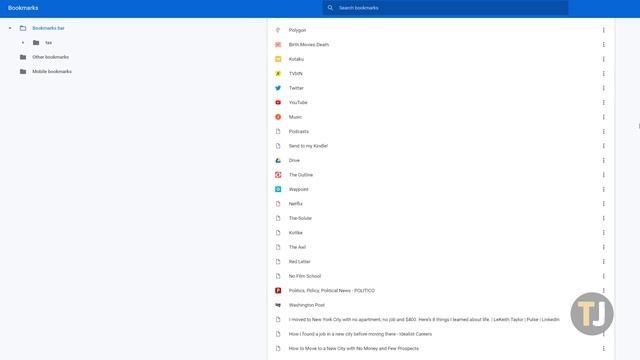The height and width of the screenshot is (360, 640).
Task: Select 'How I found a job in a new city' bookmark
Action: (360, 334)
